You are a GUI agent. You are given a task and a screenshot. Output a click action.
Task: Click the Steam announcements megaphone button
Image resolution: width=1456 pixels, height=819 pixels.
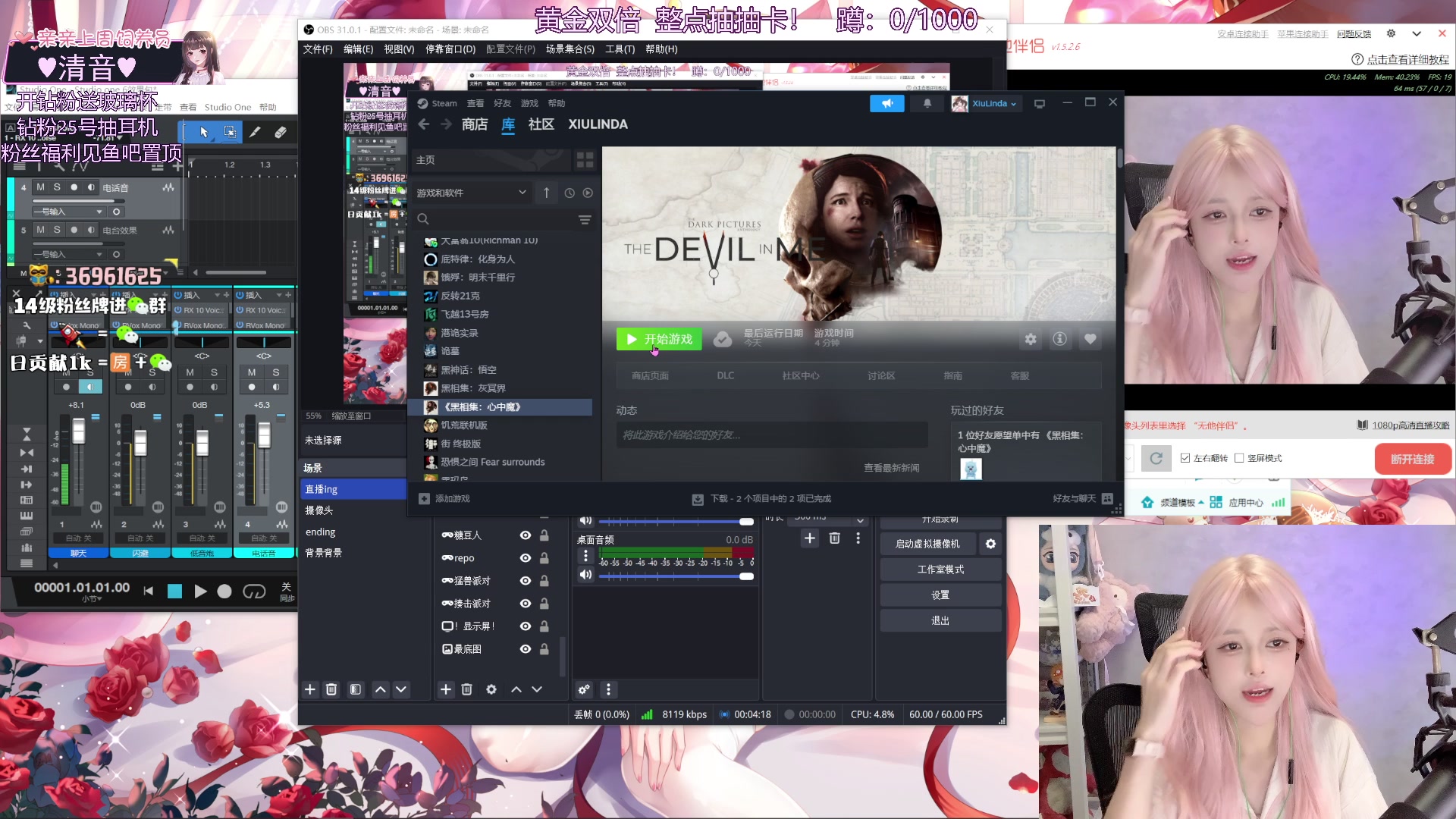click(887, 103)
